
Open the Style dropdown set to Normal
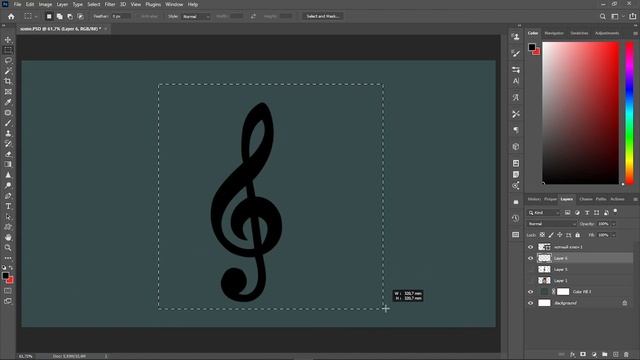coord(196,16)
